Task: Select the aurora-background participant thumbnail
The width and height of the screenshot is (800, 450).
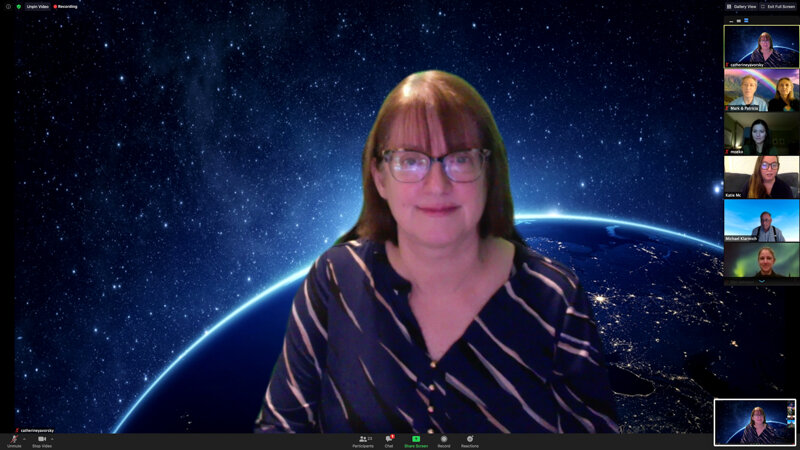Action: [761, 260]
